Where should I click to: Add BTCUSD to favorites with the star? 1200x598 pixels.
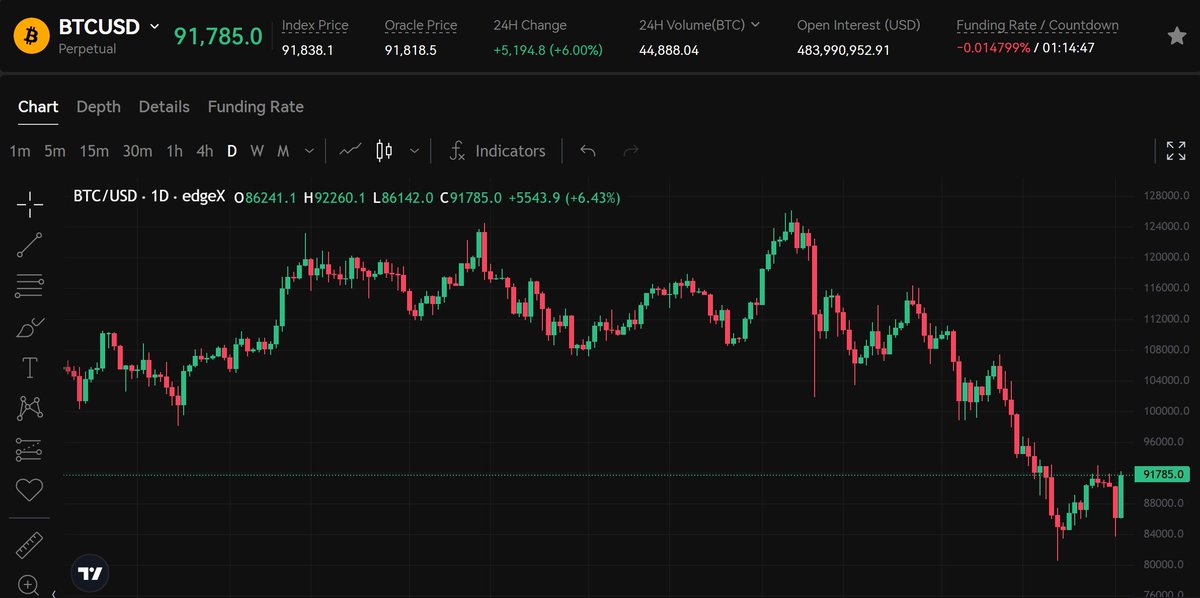1177,36
